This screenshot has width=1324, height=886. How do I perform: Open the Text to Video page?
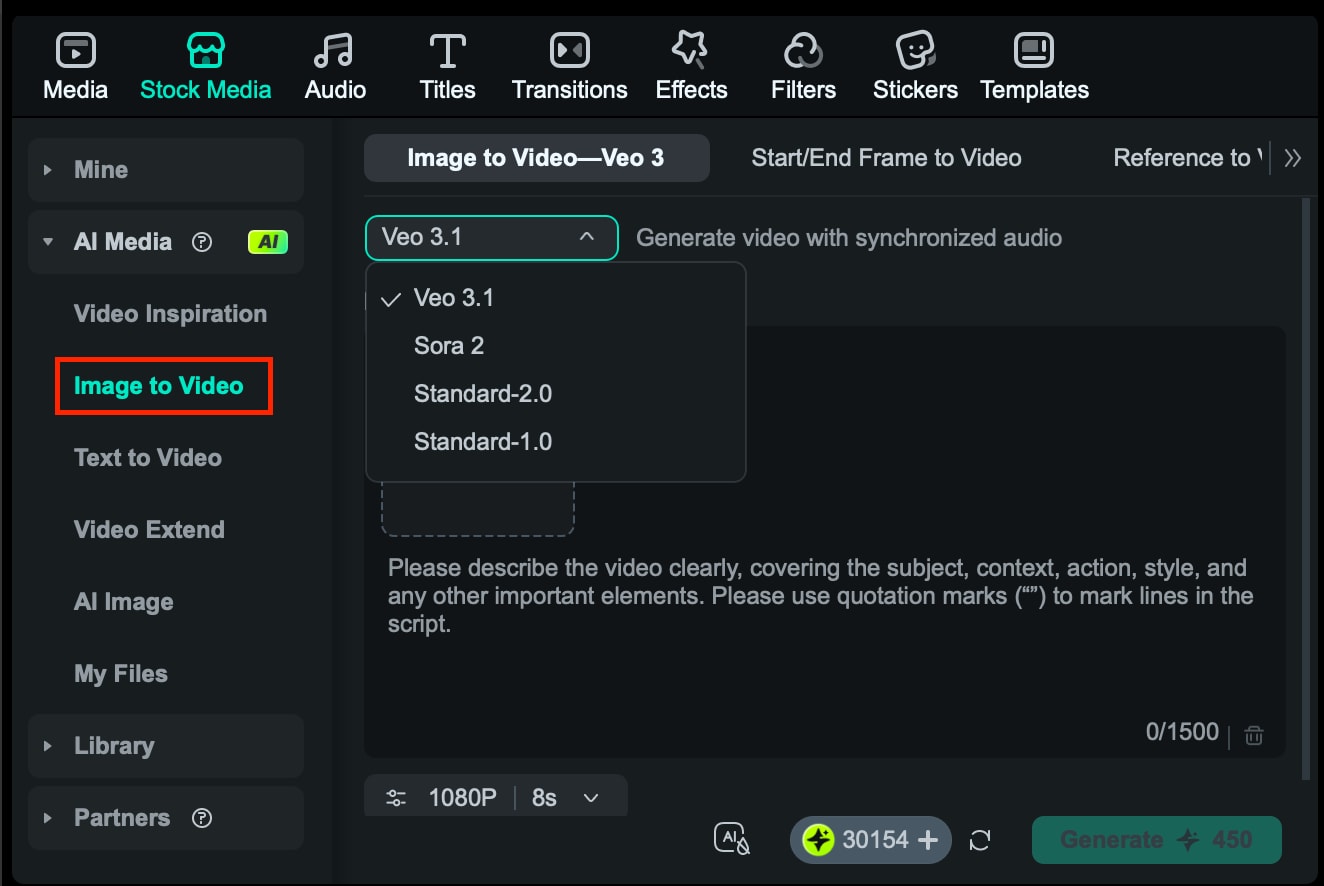tap(147, 457)
